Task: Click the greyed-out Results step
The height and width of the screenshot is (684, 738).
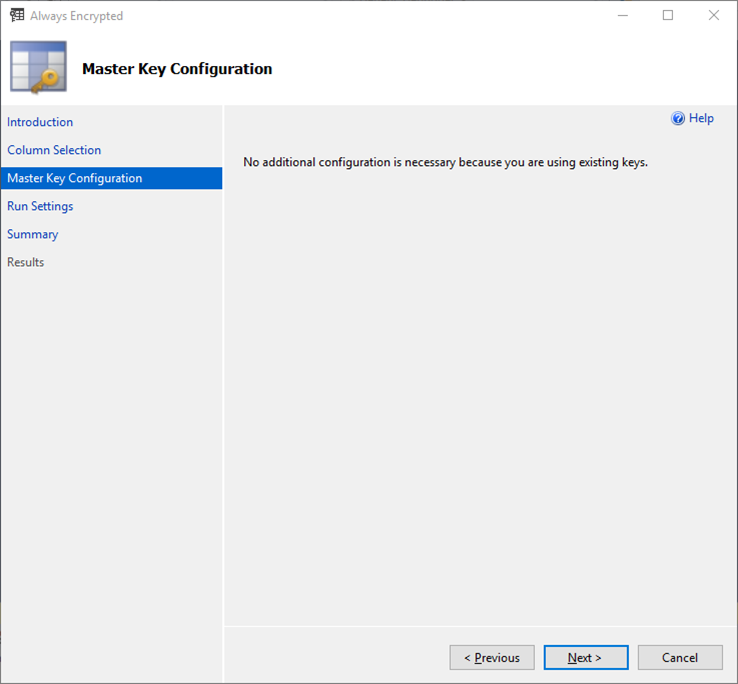Action: coord(26,262)
